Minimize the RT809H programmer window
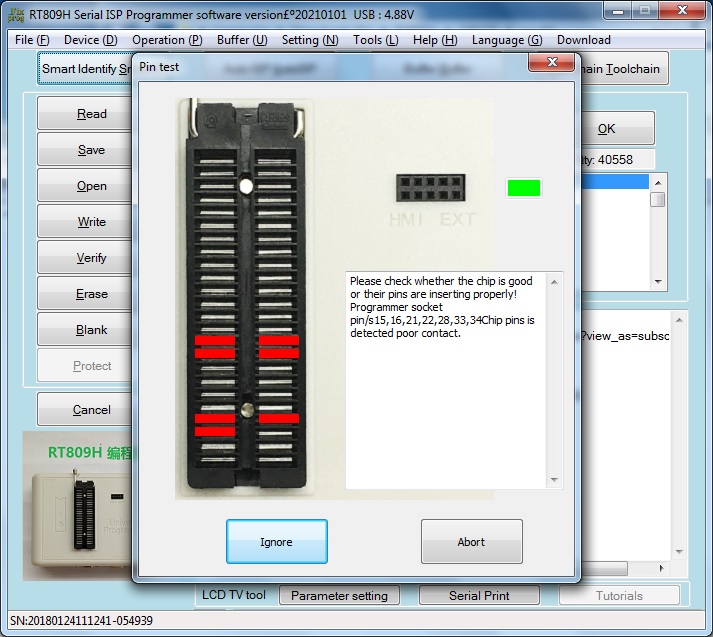 (618, 10)
